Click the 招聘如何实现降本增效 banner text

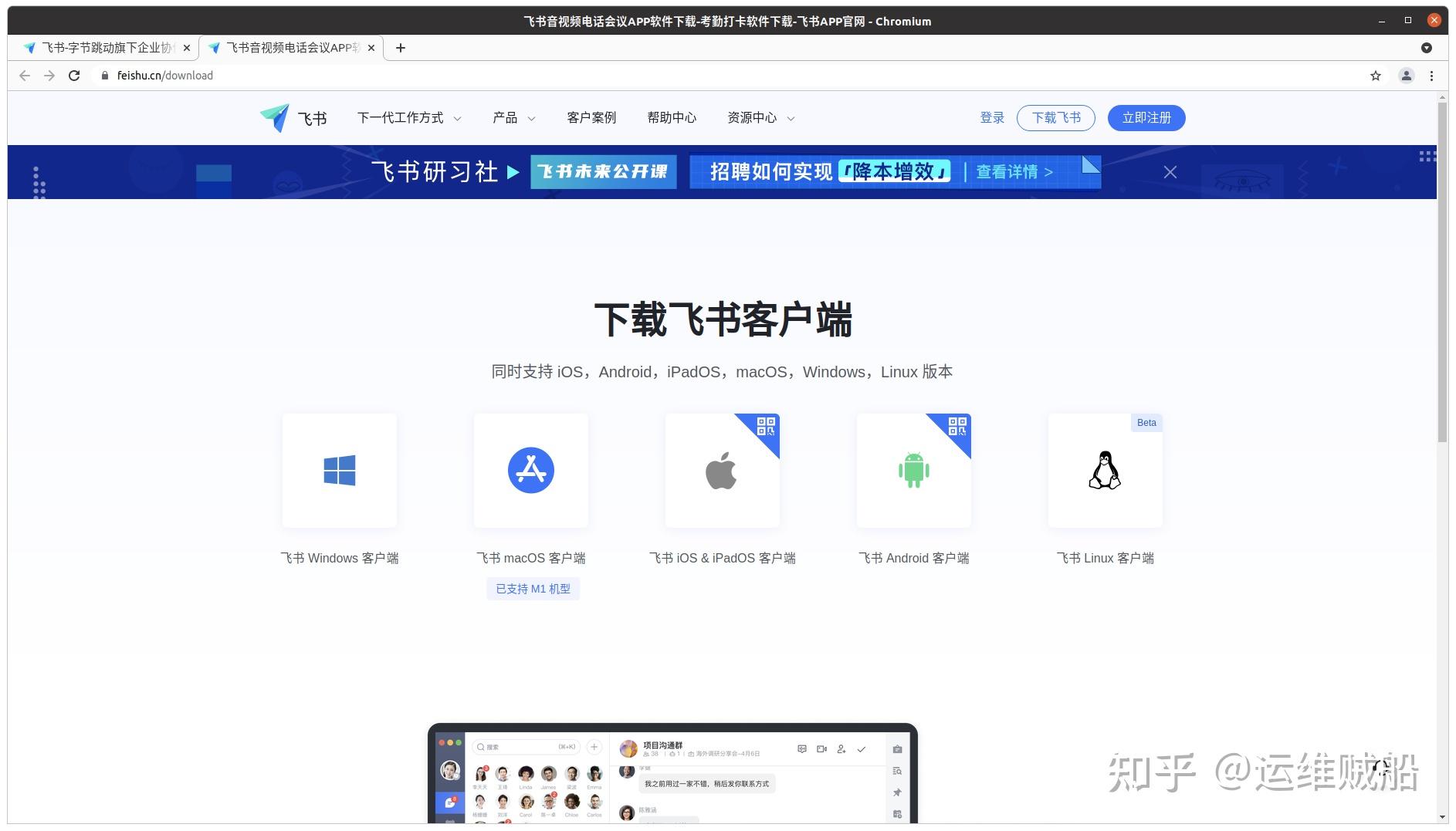[831, 171]
